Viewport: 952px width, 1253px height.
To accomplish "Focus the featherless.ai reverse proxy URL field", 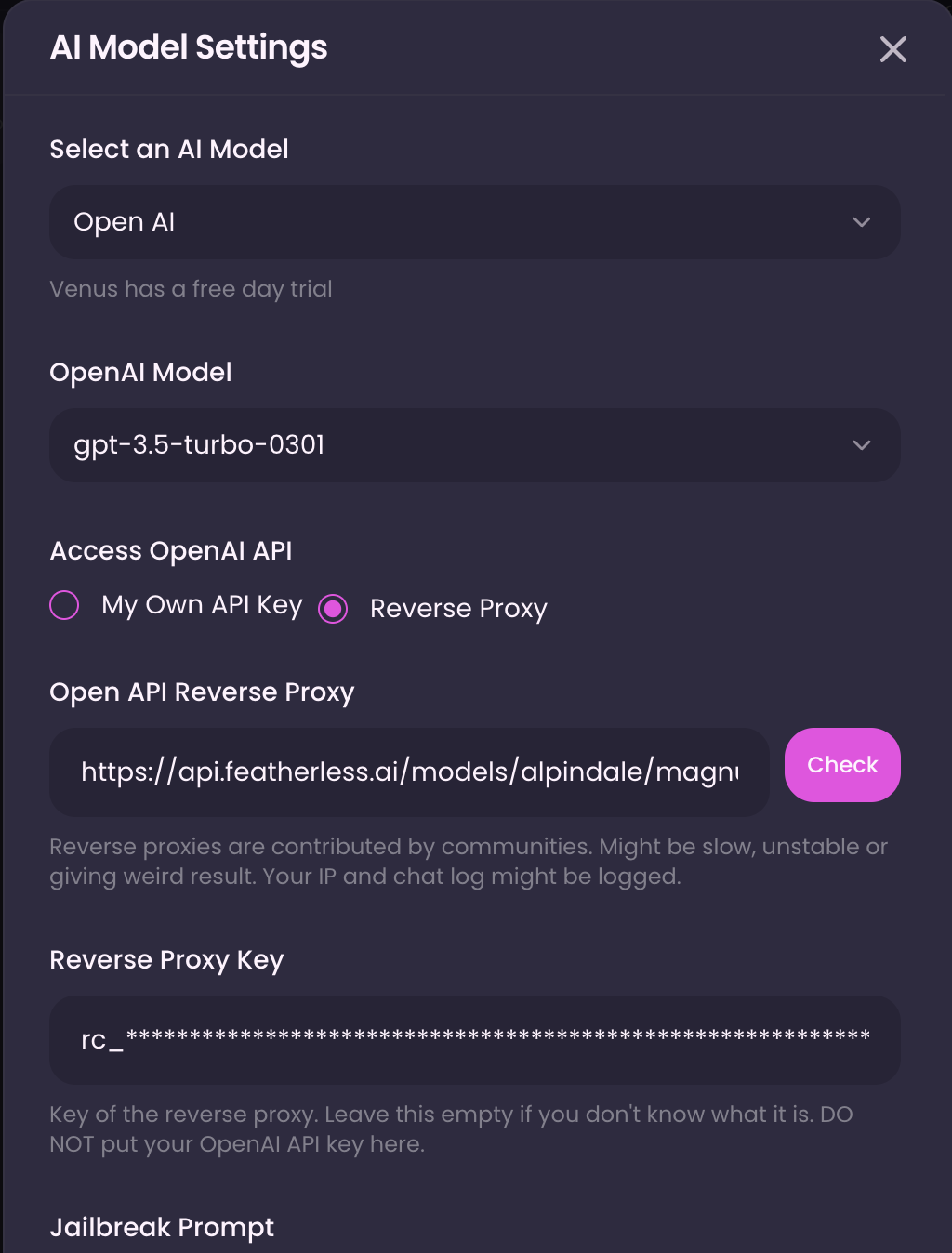I will click(x=409, y=772).
